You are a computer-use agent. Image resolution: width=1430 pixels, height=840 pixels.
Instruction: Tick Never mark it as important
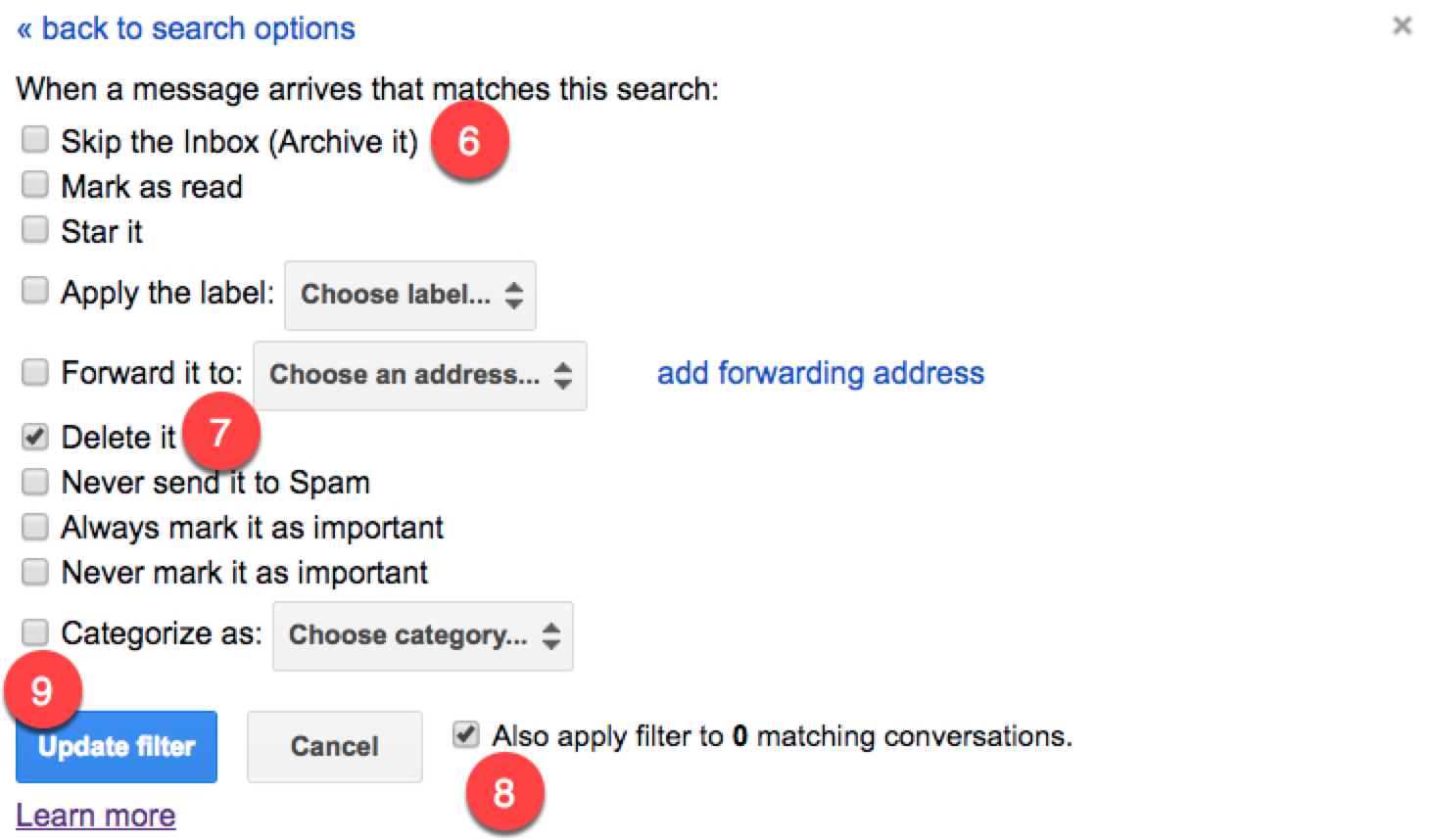coord(35,572)
